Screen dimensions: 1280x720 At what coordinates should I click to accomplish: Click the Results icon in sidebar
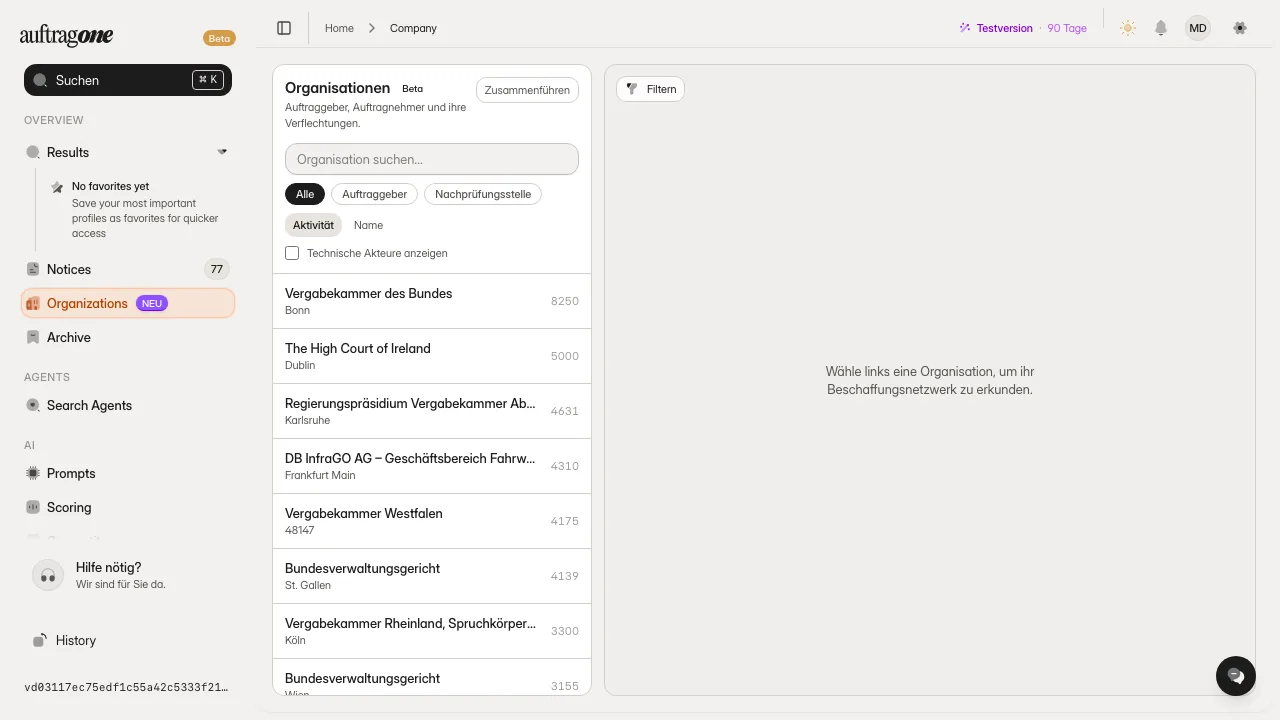[x=33, y=152]
